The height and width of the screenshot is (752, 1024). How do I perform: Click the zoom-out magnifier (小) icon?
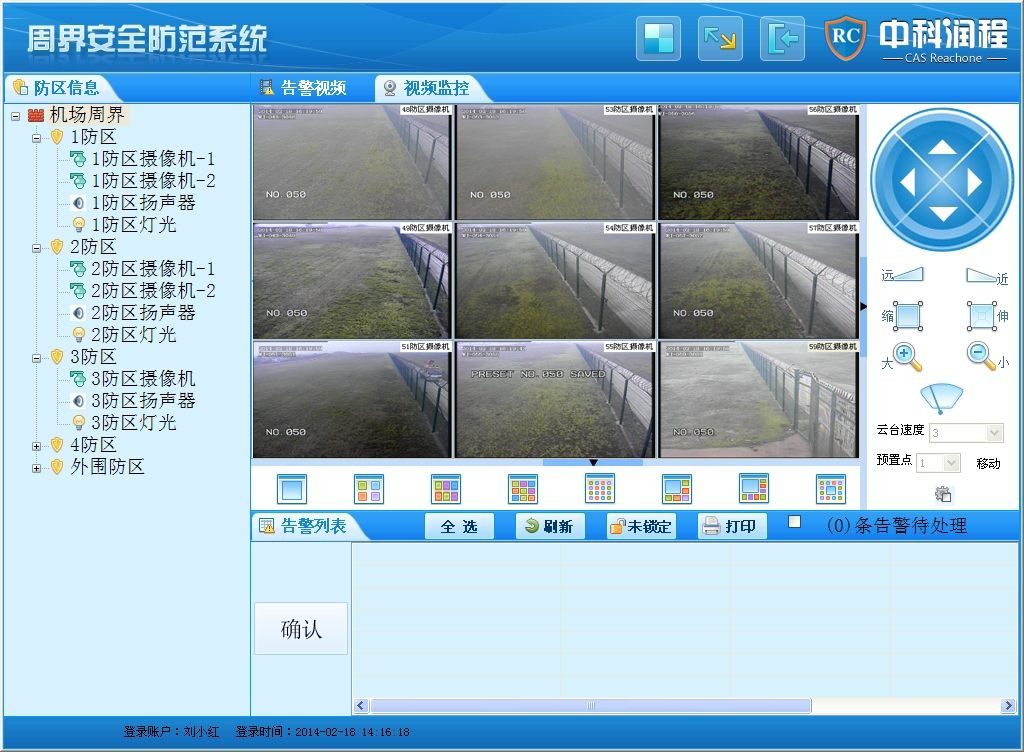pyautogui.click(x=981, y=356)
